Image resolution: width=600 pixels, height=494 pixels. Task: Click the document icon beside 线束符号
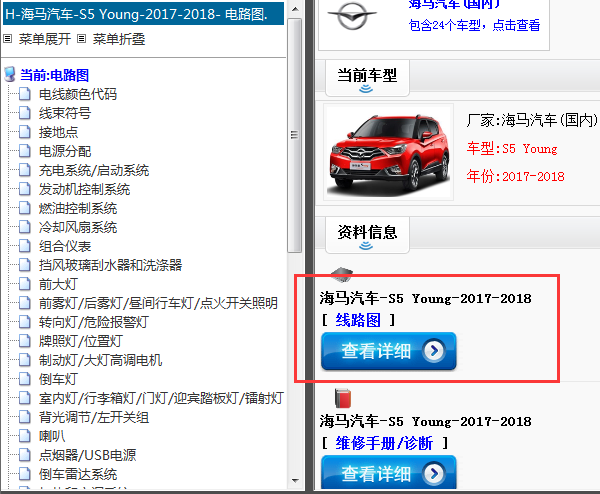click(25, 113)
